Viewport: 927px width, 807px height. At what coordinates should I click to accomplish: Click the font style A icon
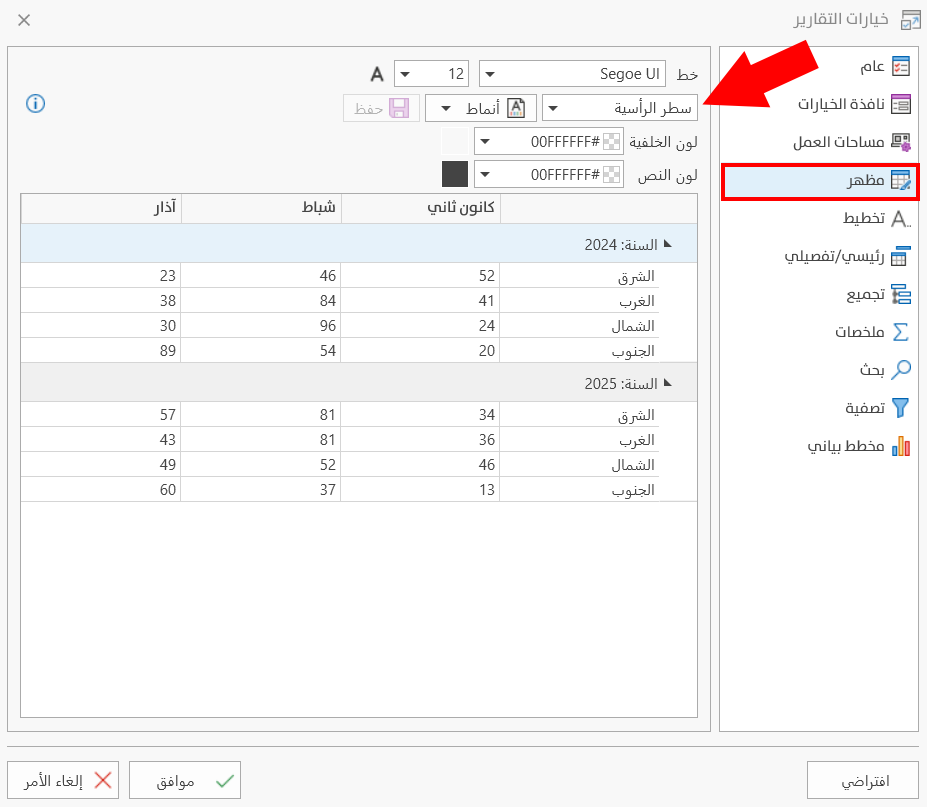tap(377, 74)
